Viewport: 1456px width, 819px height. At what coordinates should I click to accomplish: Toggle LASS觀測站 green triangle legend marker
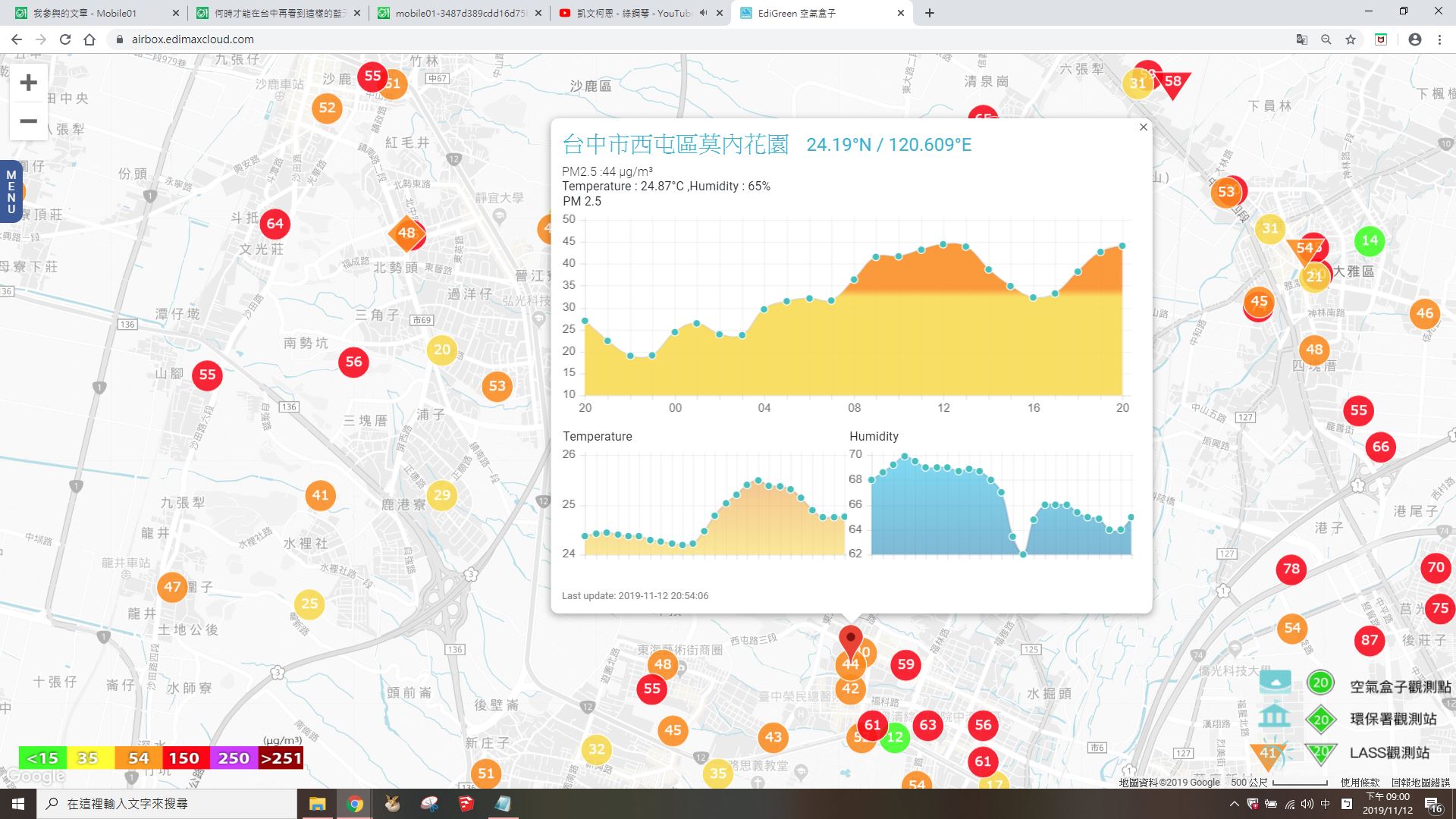(1321, 752)
